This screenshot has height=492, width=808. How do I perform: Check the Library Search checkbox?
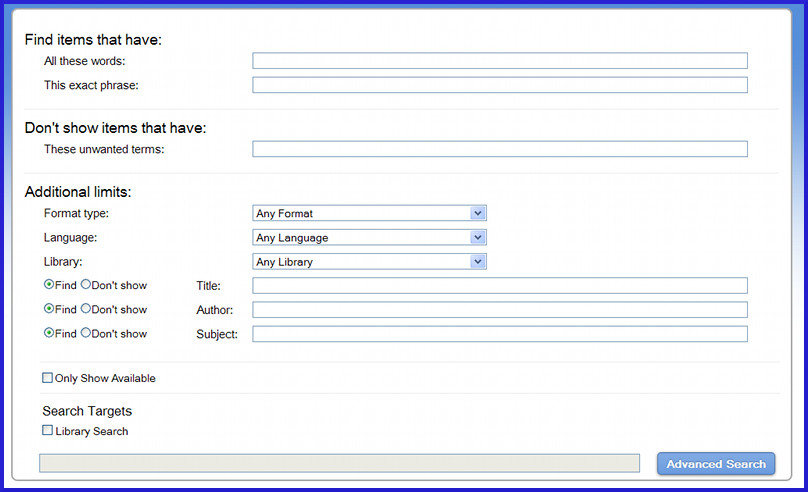click(x=47, y=430)
